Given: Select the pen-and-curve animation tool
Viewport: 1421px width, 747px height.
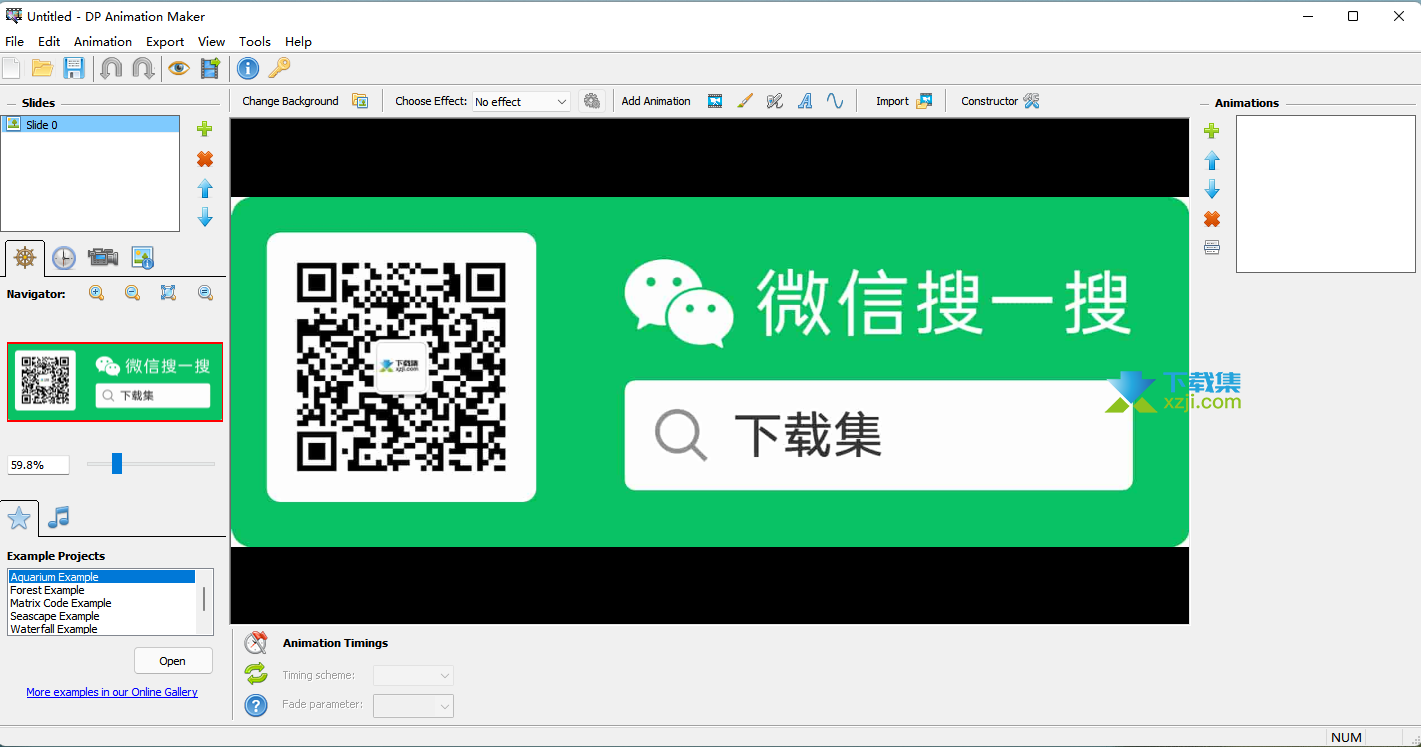Looking at the screenshot, I should point(775,101).
